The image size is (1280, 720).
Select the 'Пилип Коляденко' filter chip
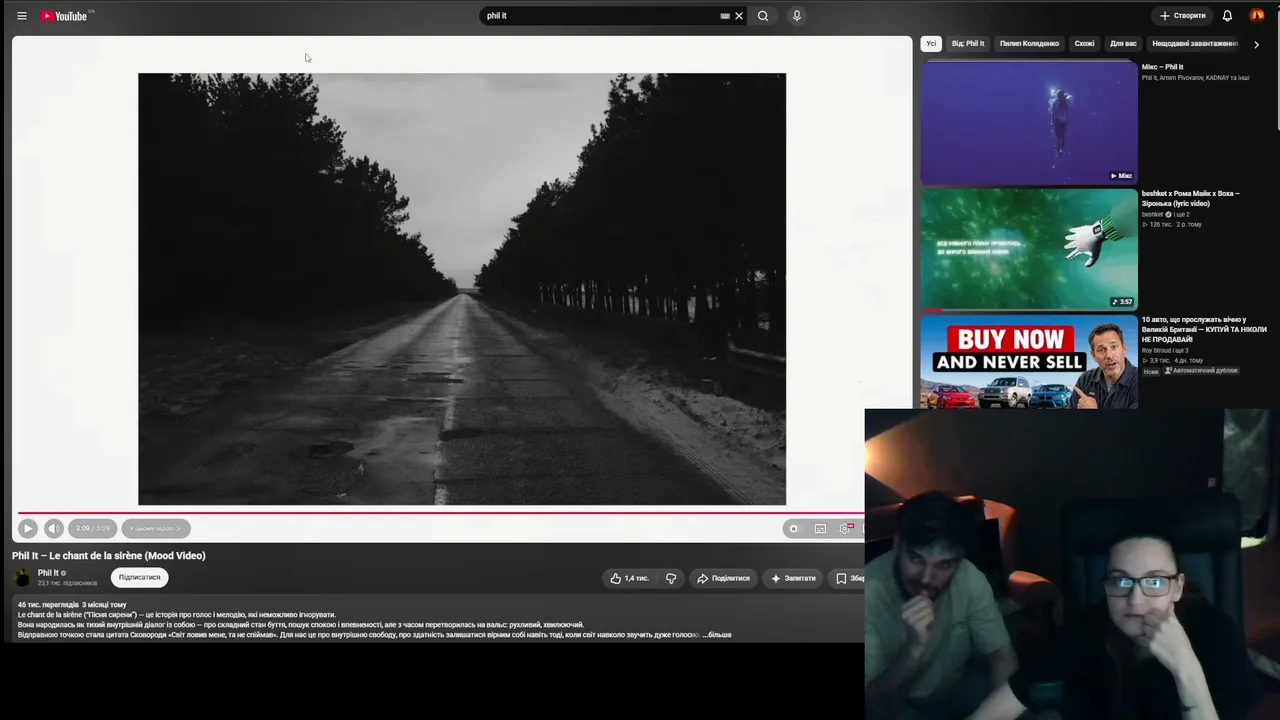click(x=1029, y=44)
